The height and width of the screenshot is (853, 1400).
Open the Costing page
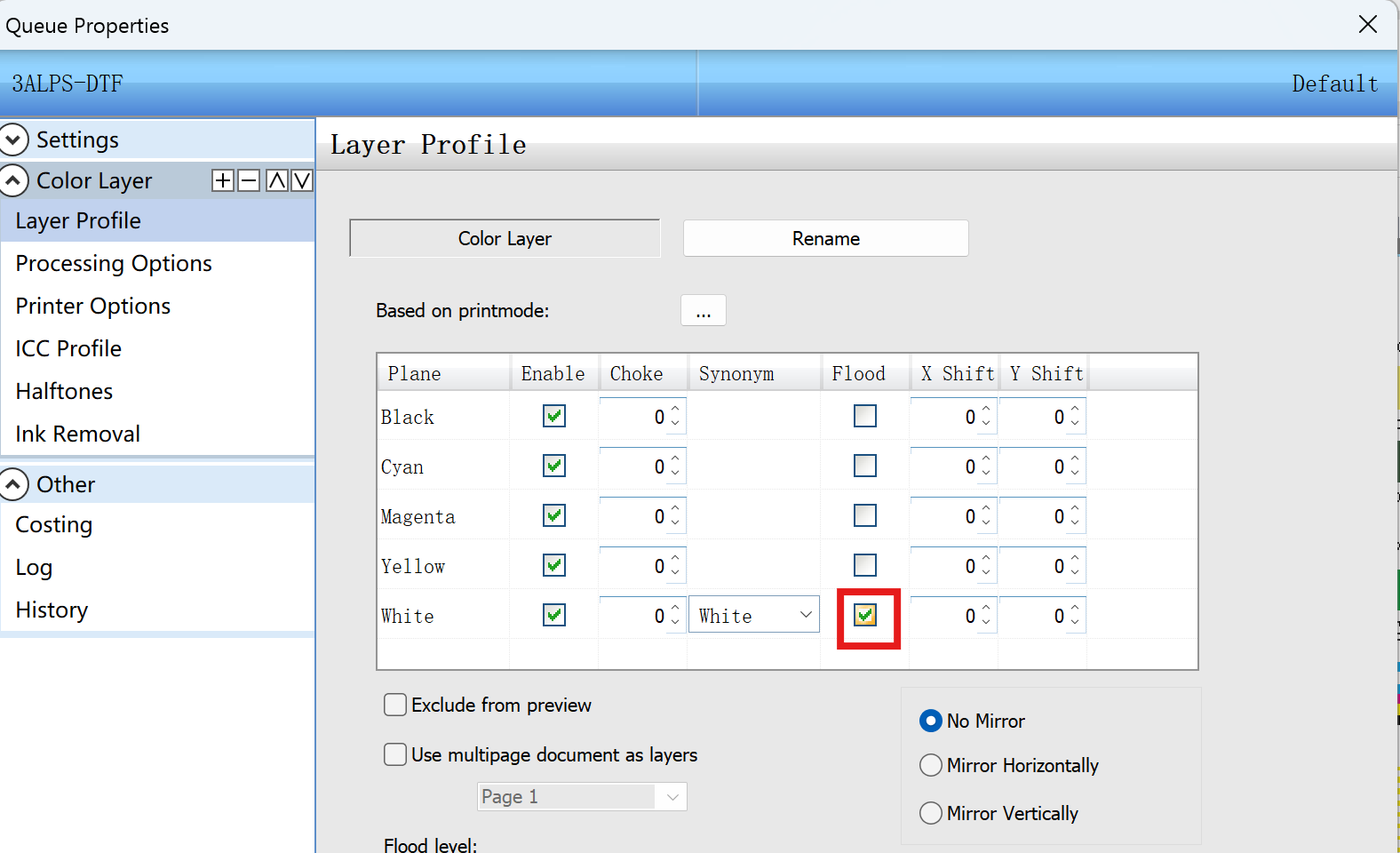click(x=54, y=524)
